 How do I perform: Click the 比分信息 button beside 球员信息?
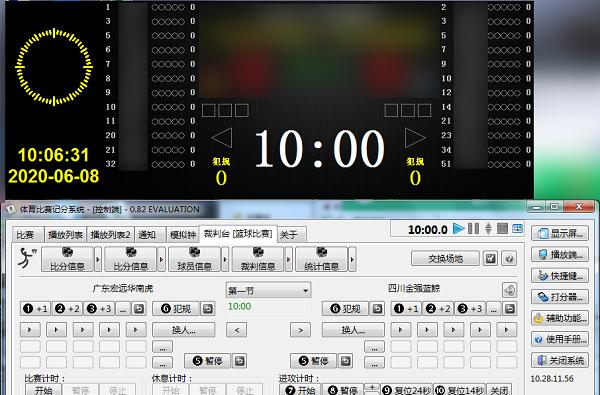pos(131,259)
